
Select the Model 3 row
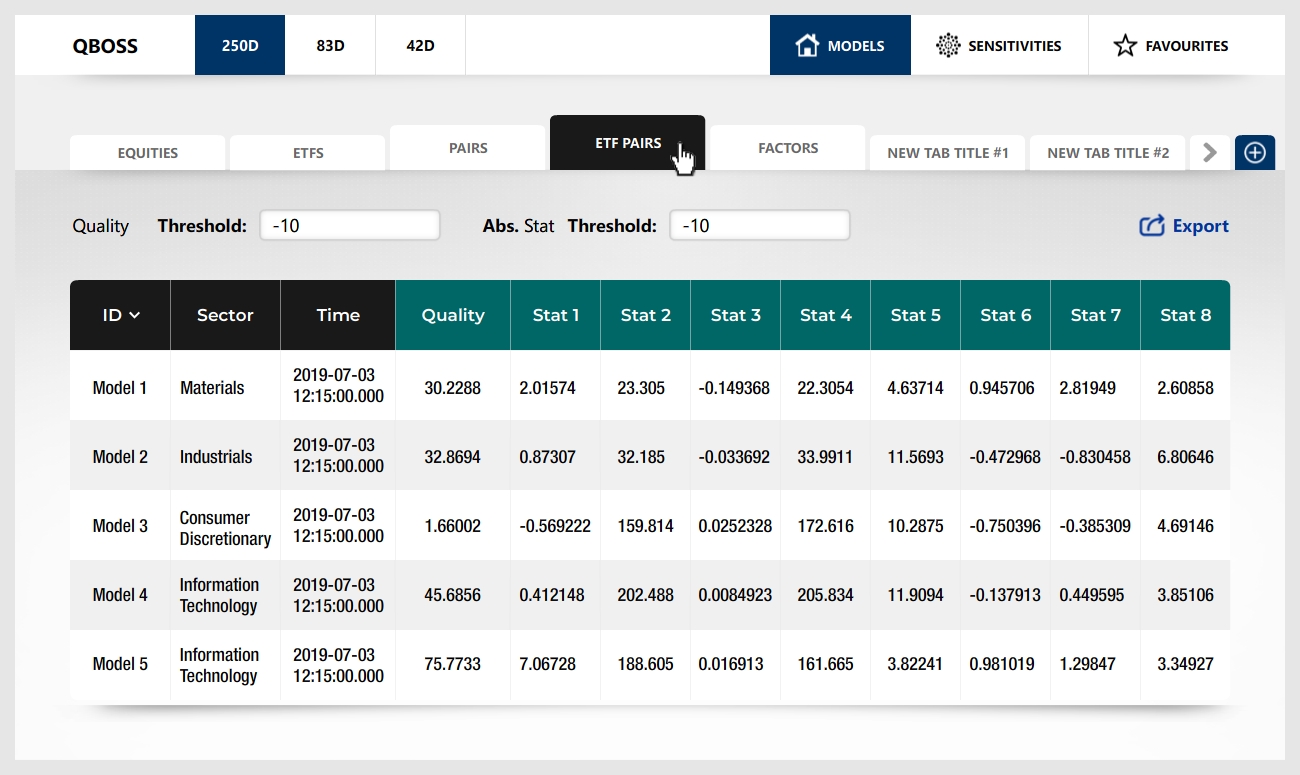(120, 526)
